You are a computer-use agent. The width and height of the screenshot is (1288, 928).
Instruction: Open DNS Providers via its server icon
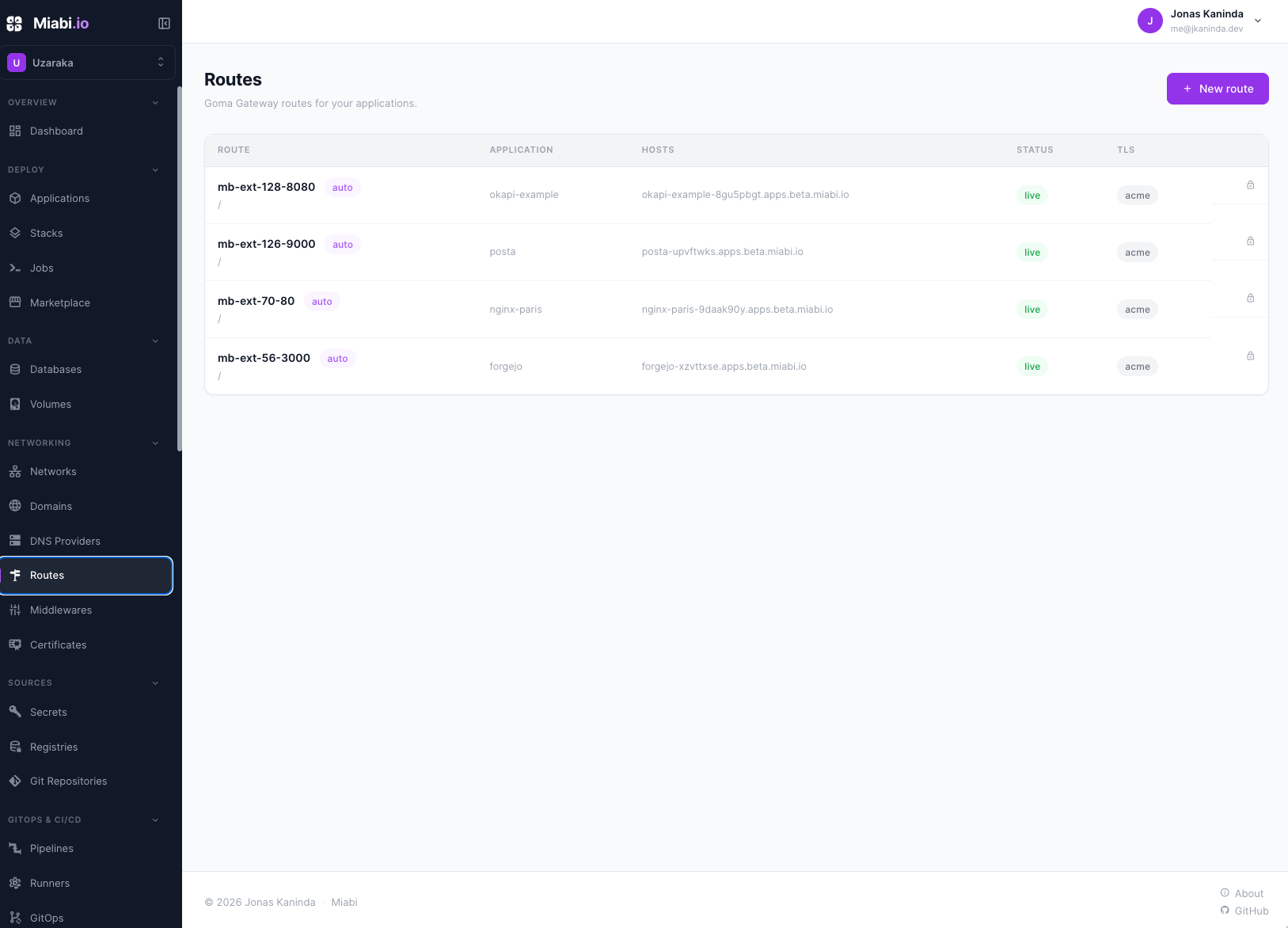pyautogui.click(x=15, y=541)
